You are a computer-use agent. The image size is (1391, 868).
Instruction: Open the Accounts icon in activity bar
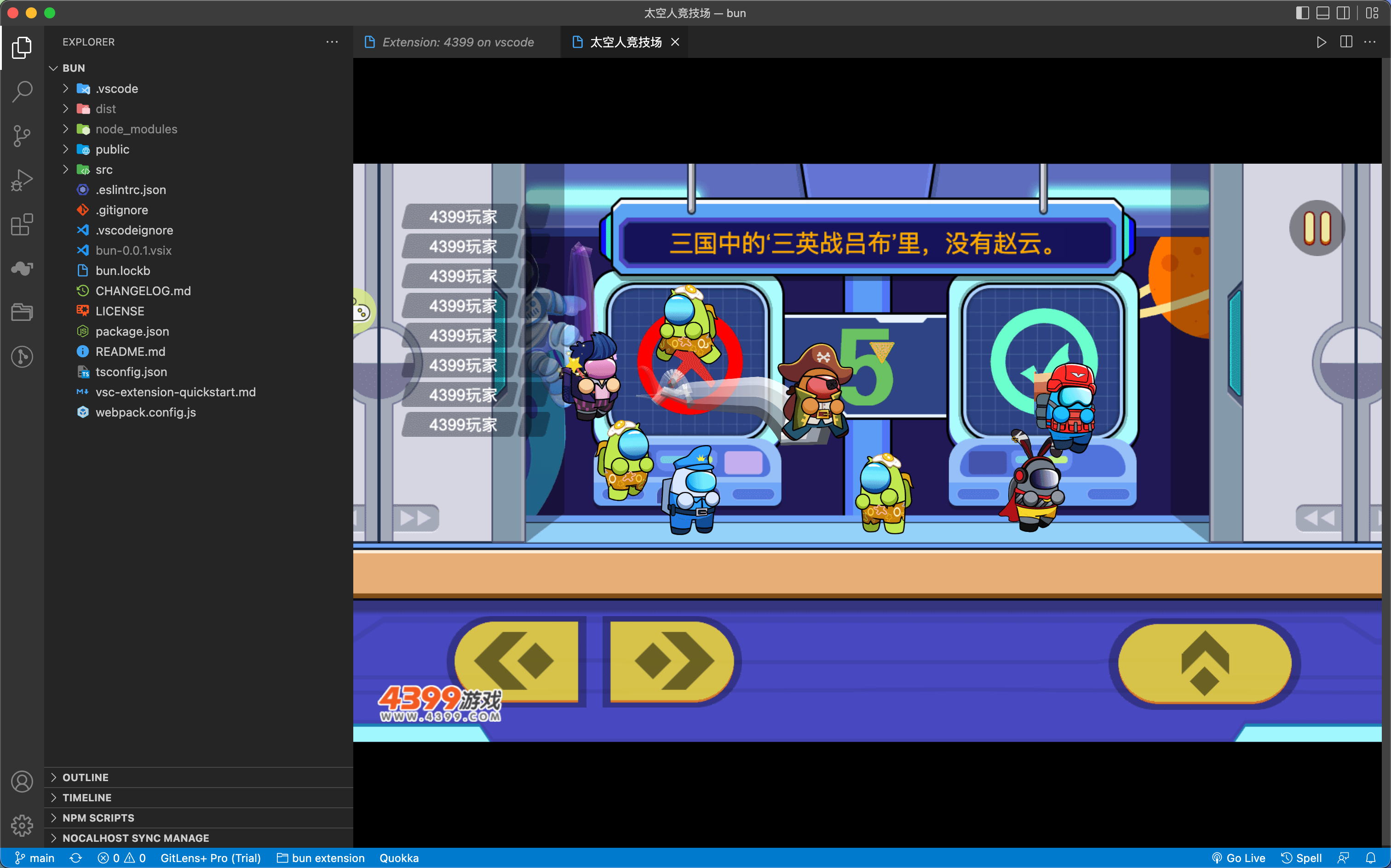pyautogui.click(x=22, y=782)
